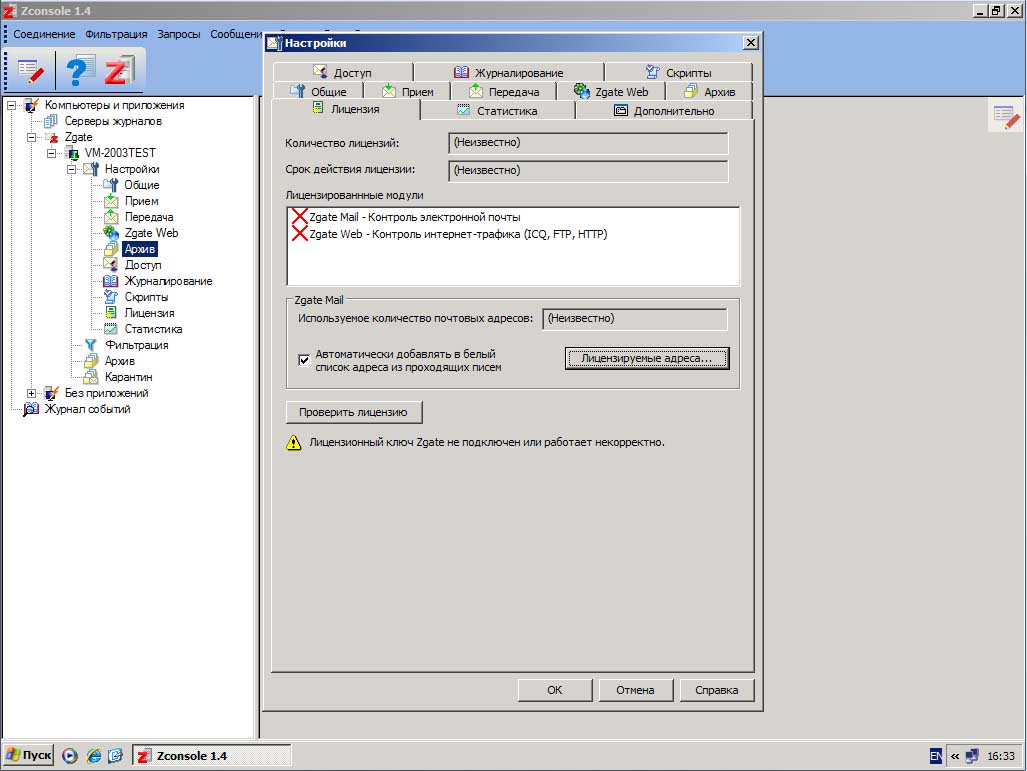This screenshot has width=1027, height=771.
Task: Click the Количество лицензий field
Action: point(588,143)
